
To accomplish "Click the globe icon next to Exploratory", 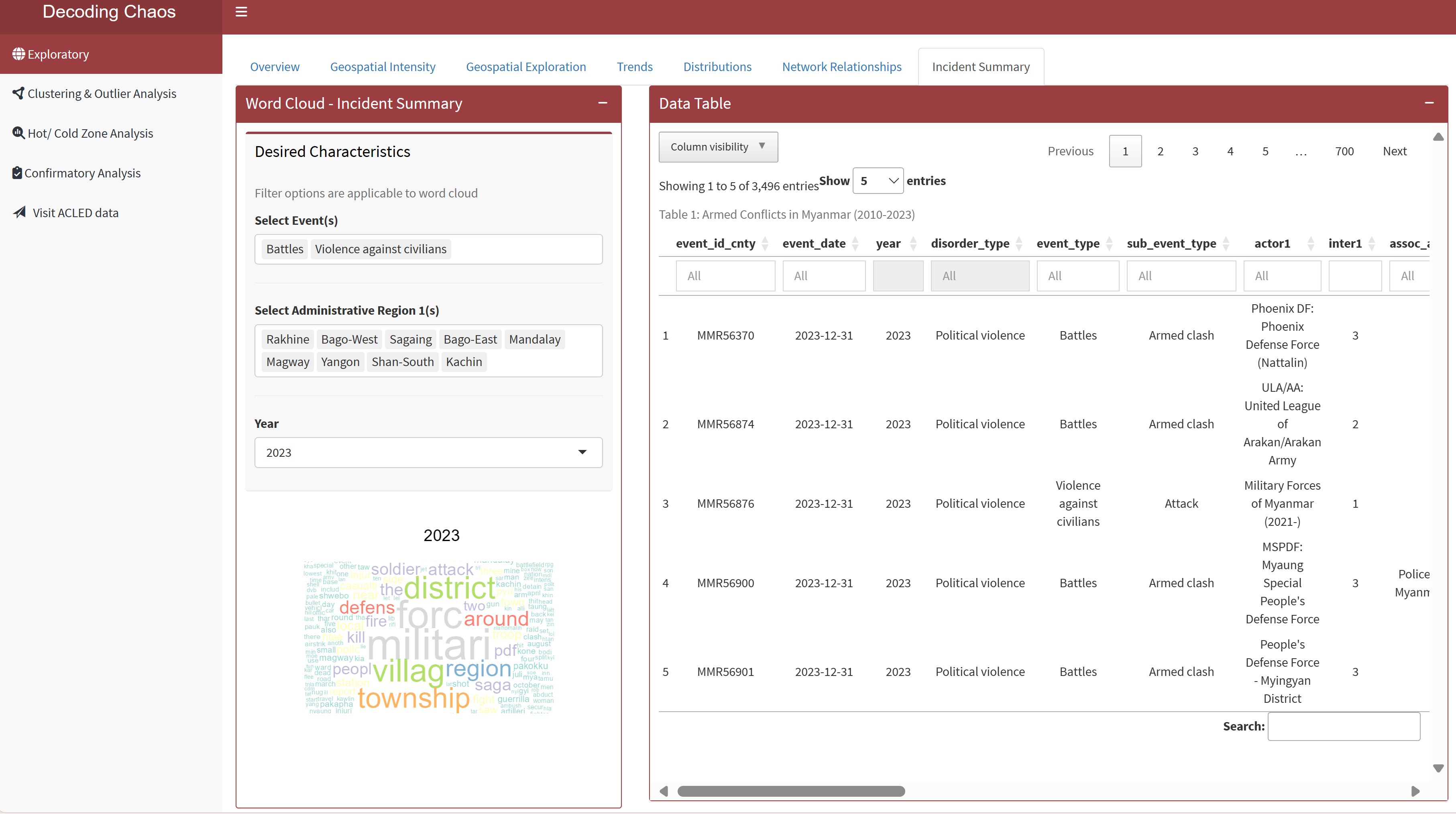I will coord(18,54).
